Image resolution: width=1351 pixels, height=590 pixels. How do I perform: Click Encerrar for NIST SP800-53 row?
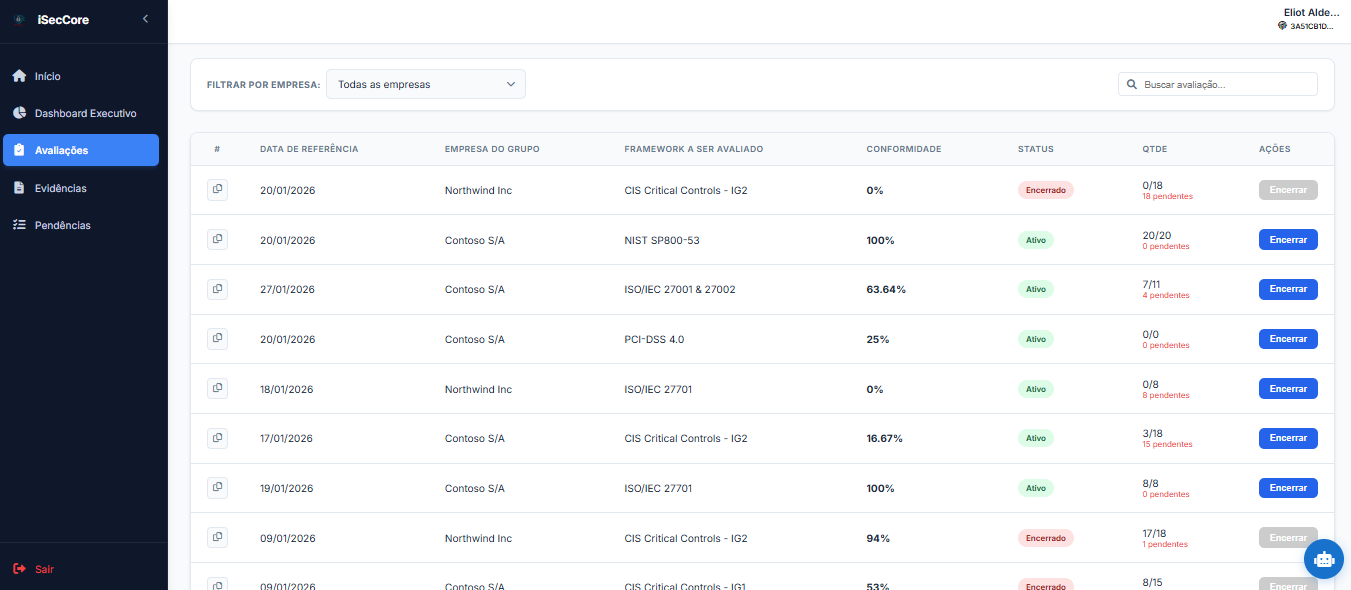coord(1288,240)
